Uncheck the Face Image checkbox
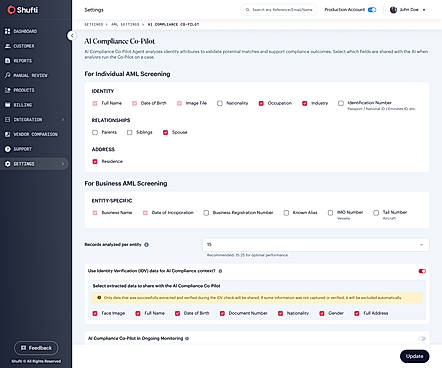 pyautogui.click(x=95, y=313)
